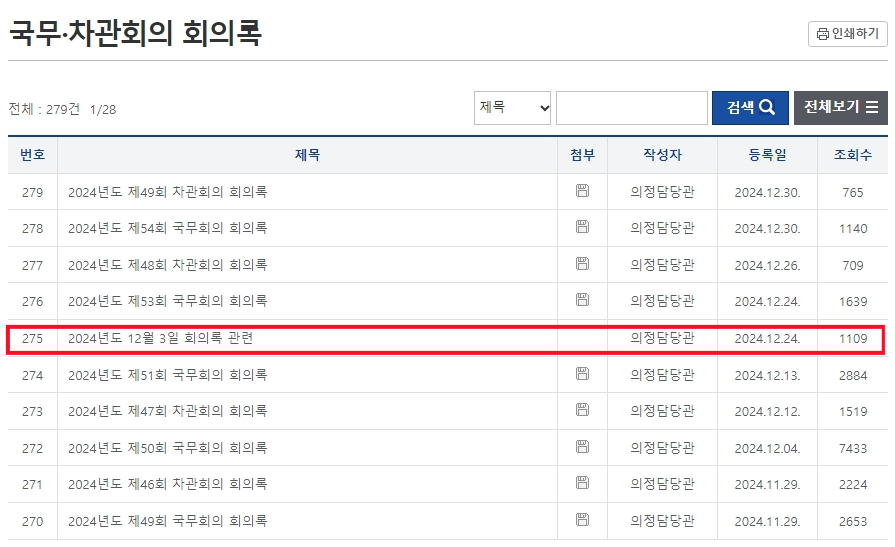Open post 2024년도 제49회 국무회의 회의록
Viewport: 895px width, 547px height.
point(168,521)
